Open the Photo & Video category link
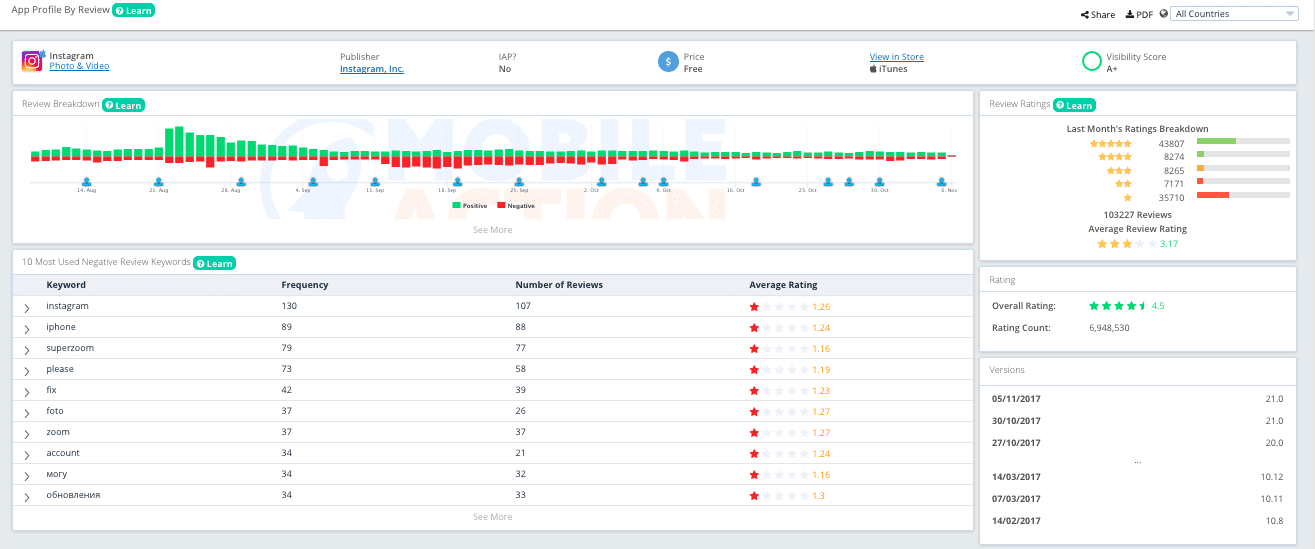1315x549 pixels. tap(79, 66)
